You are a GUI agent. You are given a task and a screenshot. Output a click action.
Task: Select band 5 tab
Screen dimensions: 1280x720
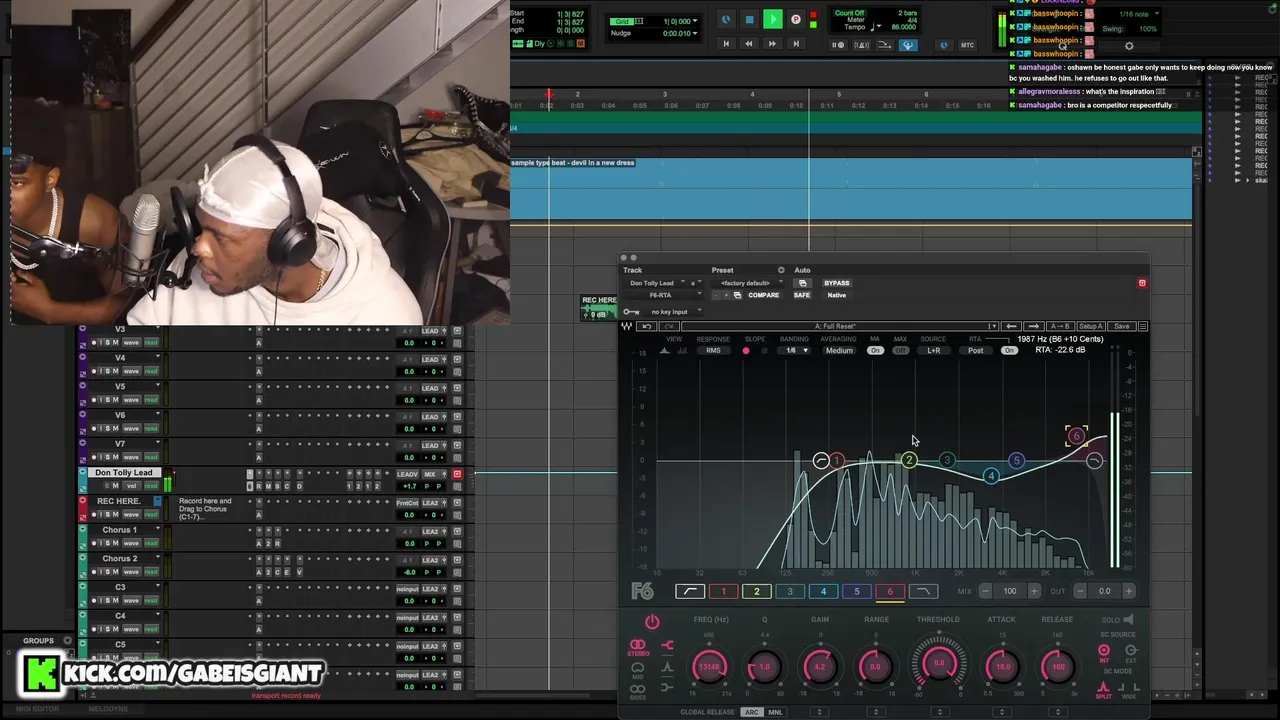point(856,591)
